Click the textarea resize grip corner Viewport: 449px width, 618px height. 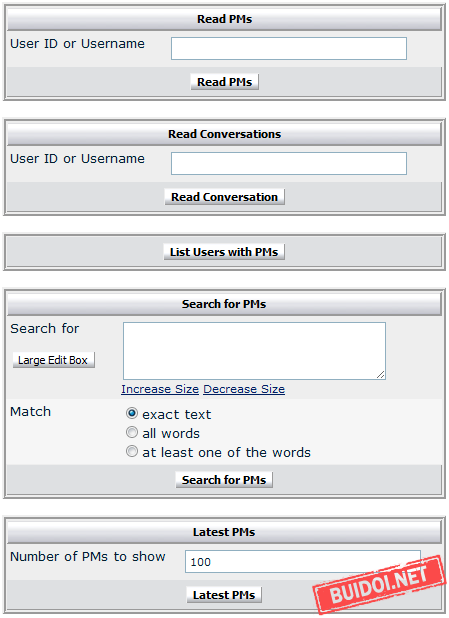click(380, 375)
